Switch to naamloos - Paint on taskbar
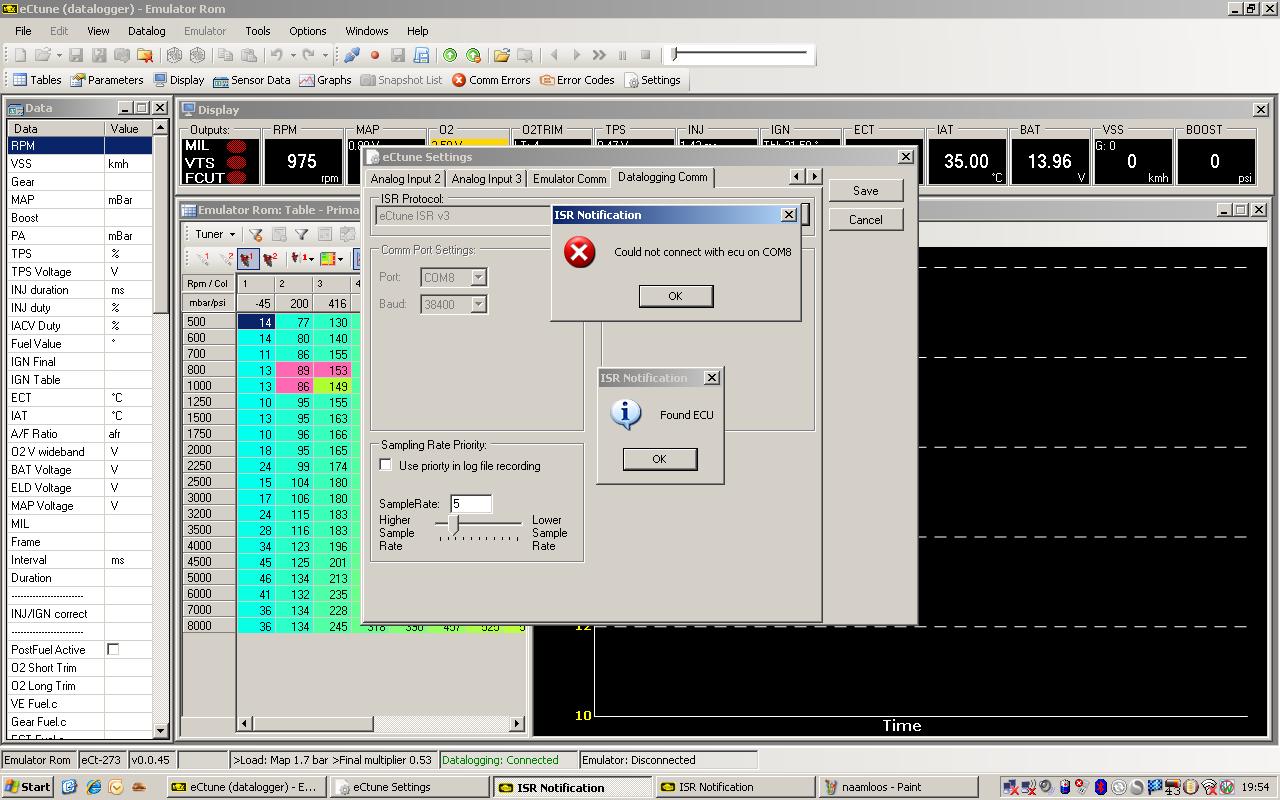 point(897,787)
